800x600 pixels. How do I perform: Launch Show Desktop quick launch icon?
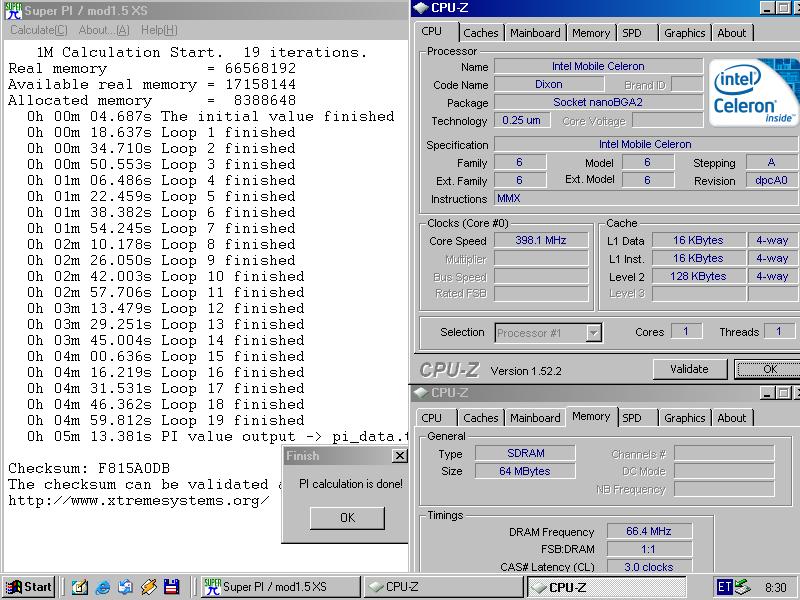click(x=80, y=587)
